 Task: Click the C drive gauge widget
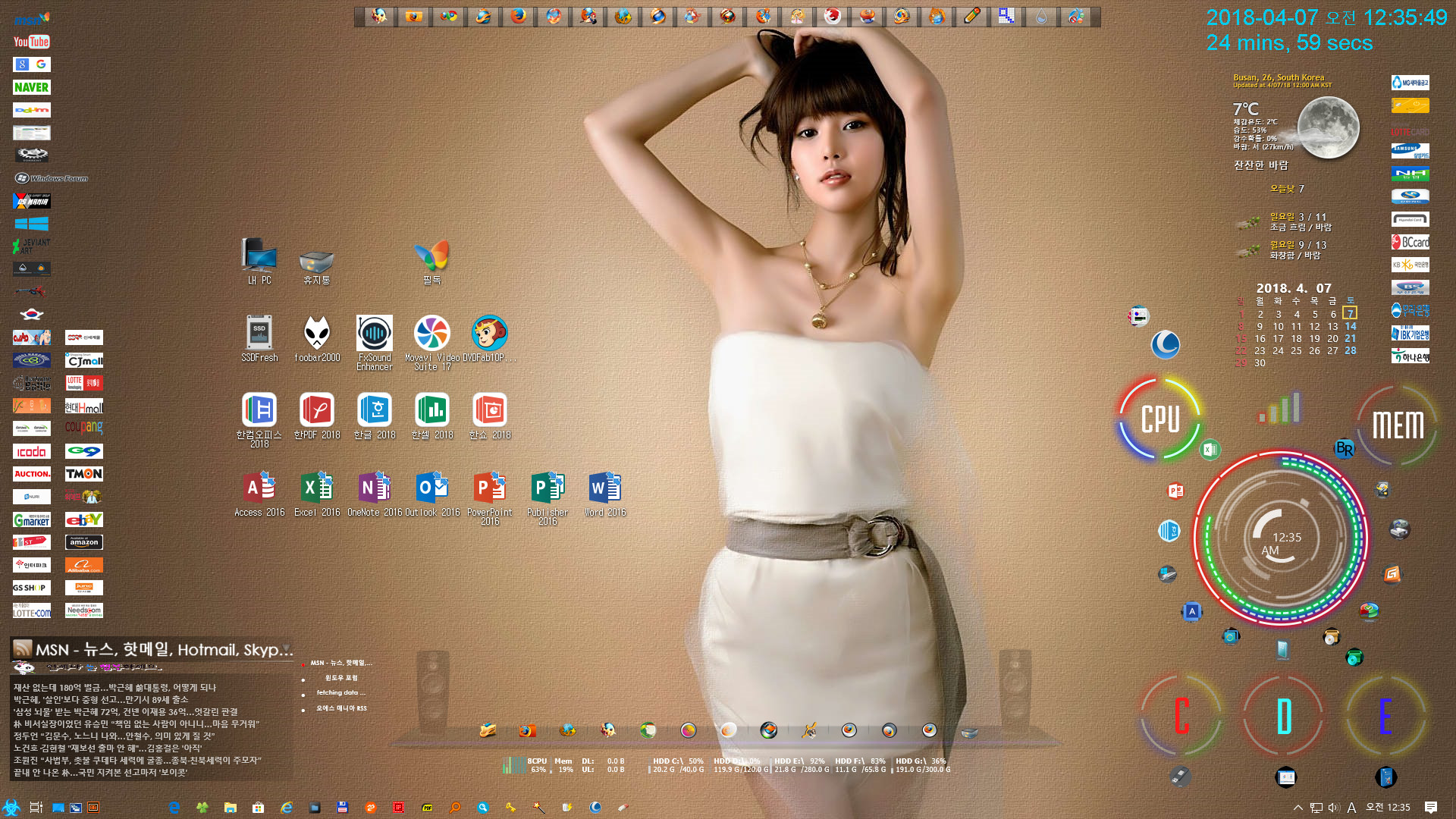coord(1181,716)
